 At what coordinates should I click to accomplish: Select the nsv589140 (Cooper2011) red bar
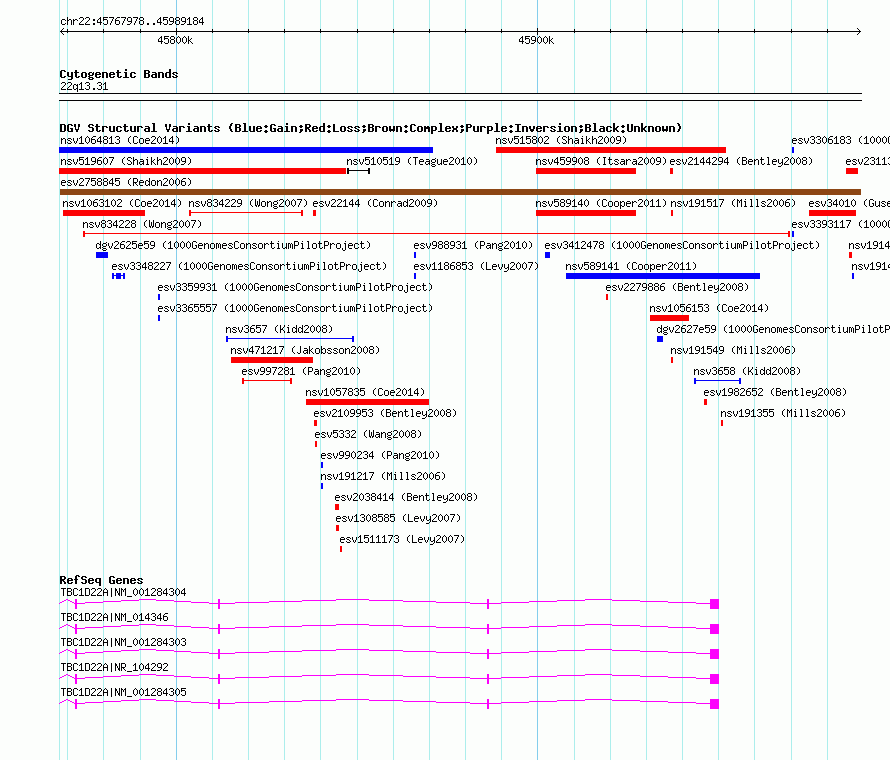click(x=586, y=213)
